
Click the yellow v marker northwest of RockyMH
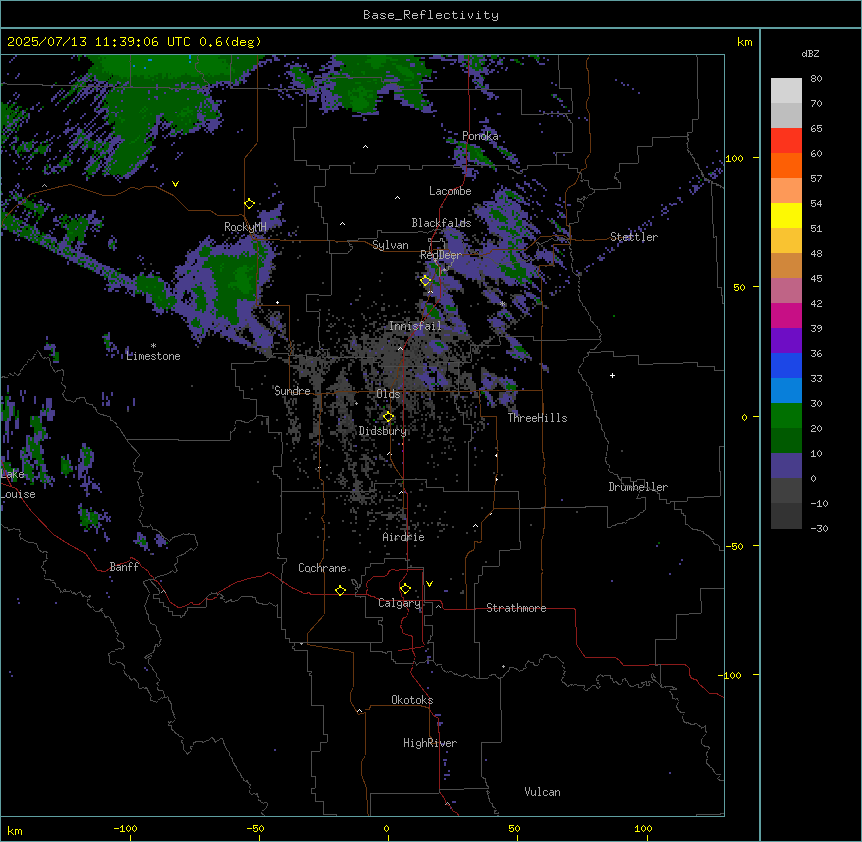[x=175, y=184]
